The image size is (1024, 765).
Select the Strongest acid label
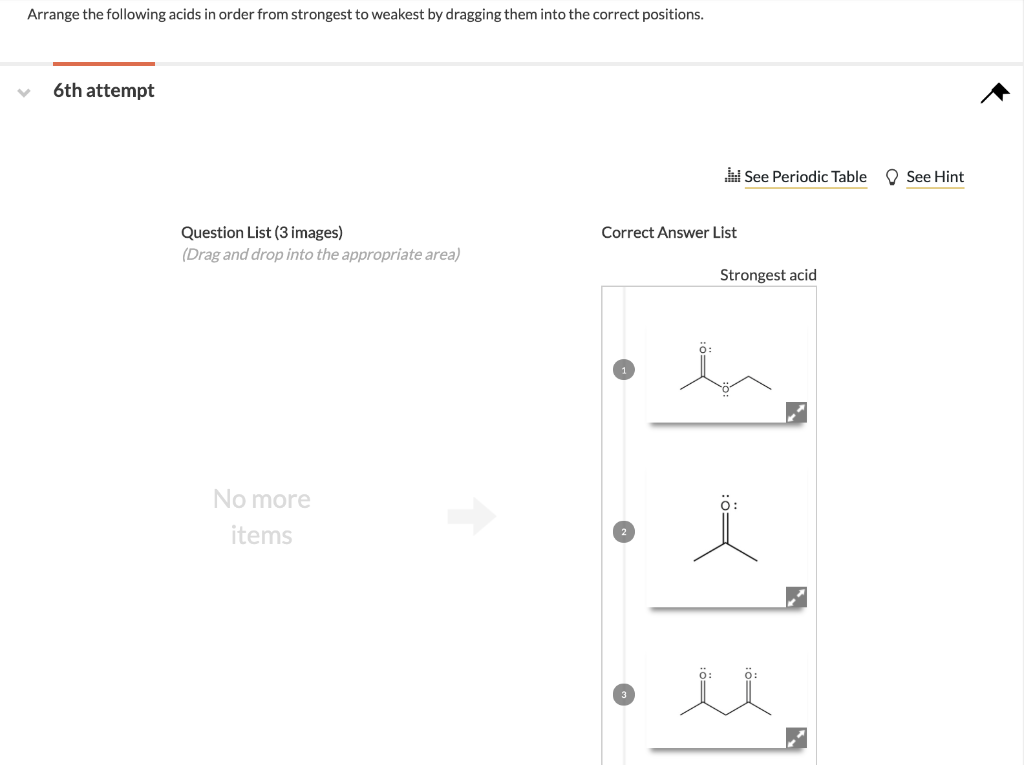point(768,274)
